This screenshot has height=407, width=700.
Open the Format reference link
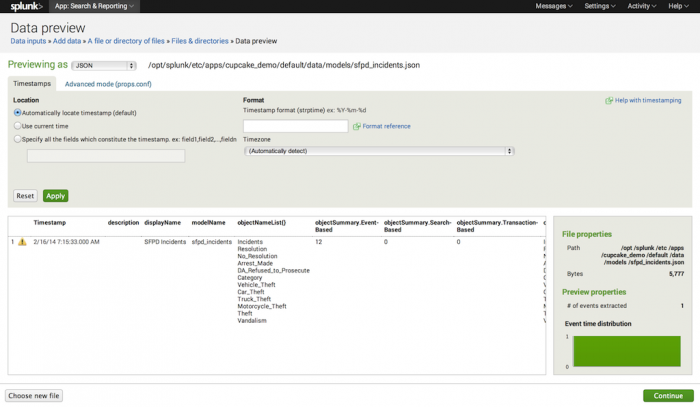(386, 126)
